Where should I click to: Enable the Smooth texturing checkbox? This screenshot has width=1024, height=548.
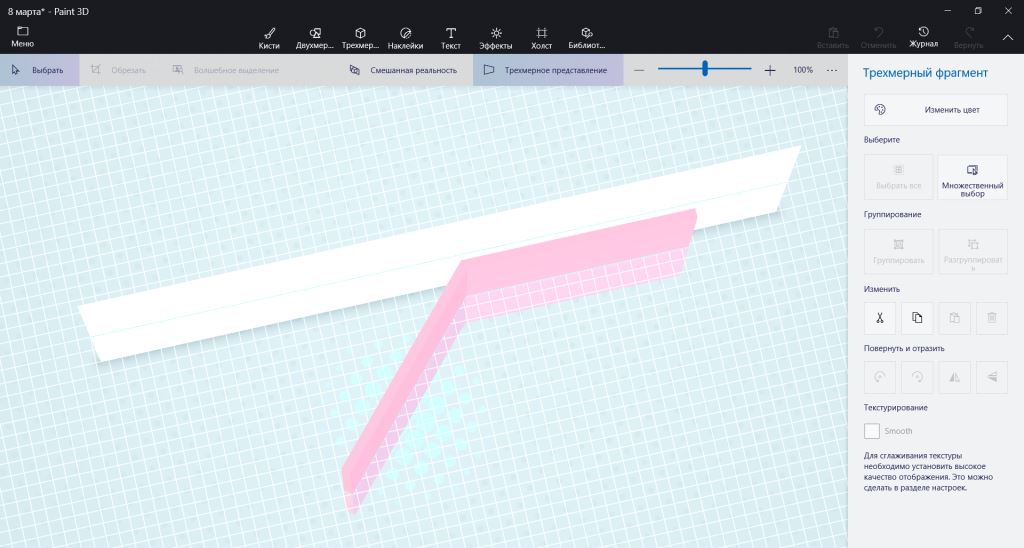[x=872, y=431]
